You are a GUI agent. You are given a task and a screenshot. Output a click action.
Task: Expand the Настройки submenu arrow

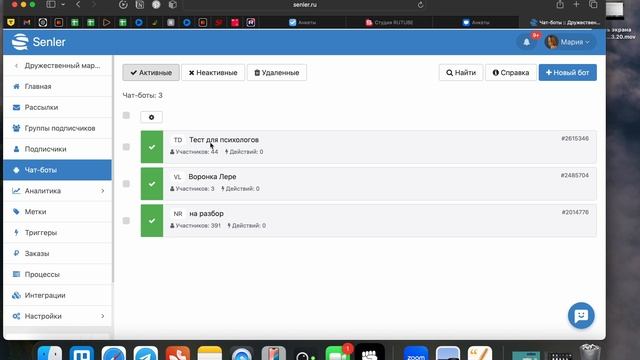click(102, 316)
